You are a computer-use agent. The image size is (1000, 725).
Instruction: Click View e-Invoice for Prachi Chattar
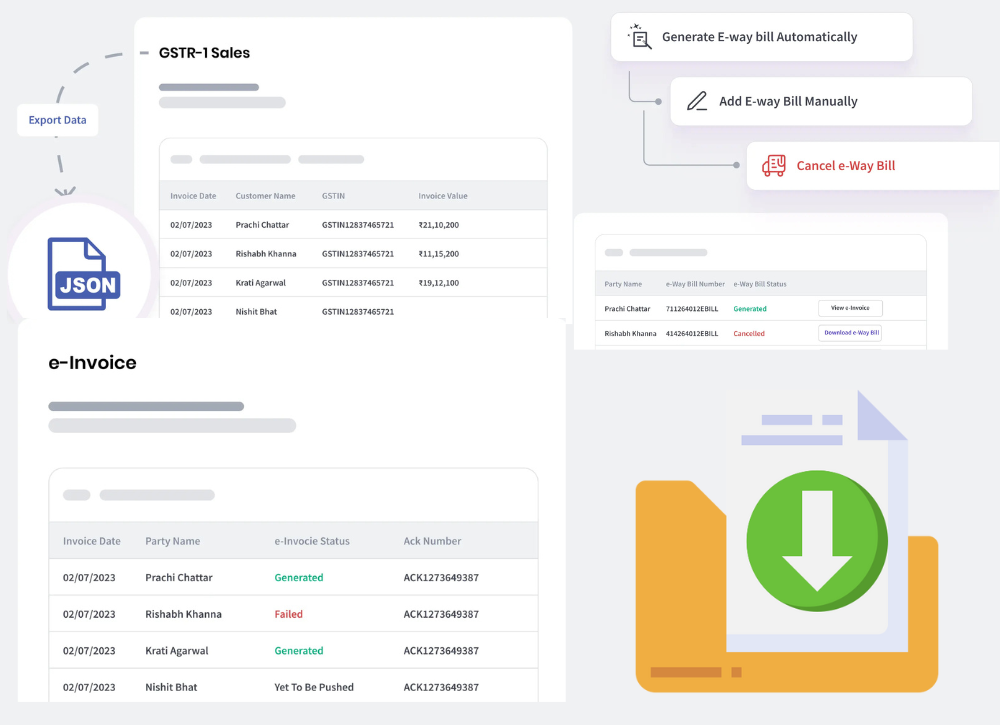click(850, 309)
